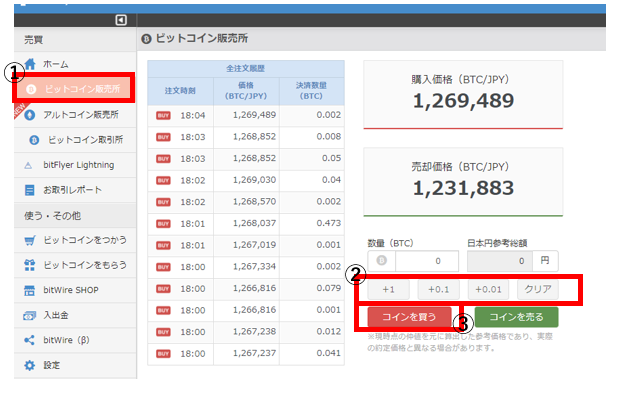Open お取引レポート in the sidebar
Viewport: 619px width, 396px height.
pyautogui.click(x=75, y=190)
